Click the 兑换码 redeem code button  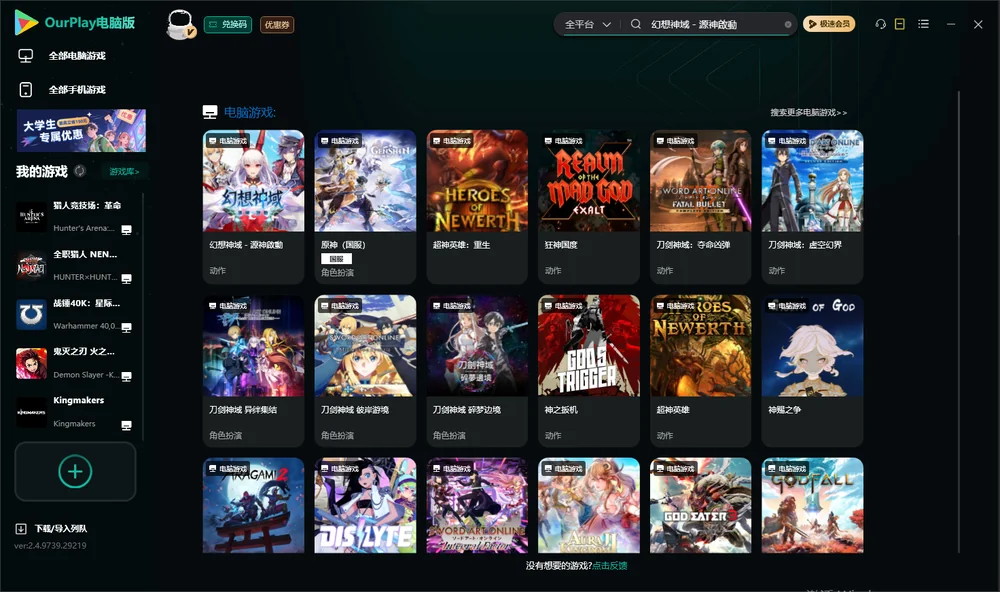tap(228, 25)
